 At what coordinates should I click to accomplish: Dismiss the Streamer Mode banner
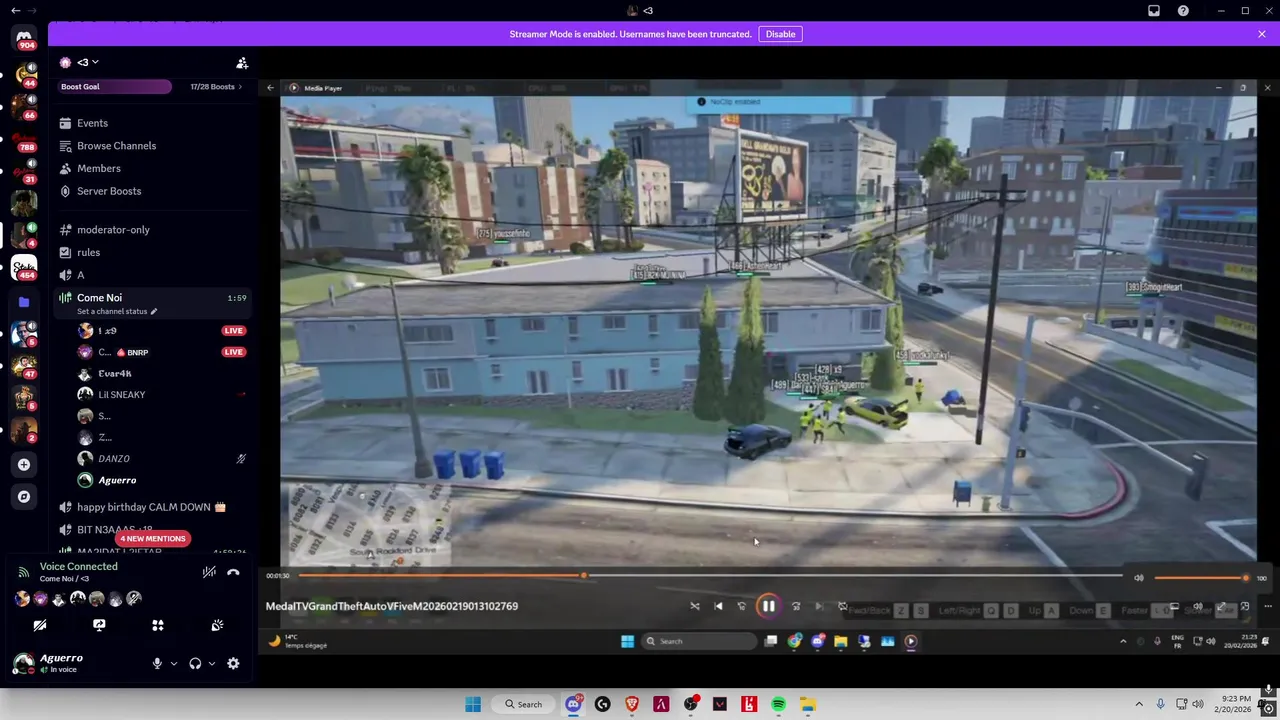[x=1262, y=34]
